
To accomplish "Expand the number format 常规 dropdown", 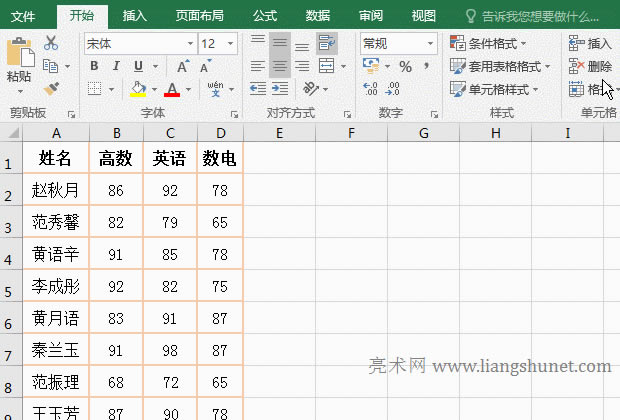I will click(431, 43).
